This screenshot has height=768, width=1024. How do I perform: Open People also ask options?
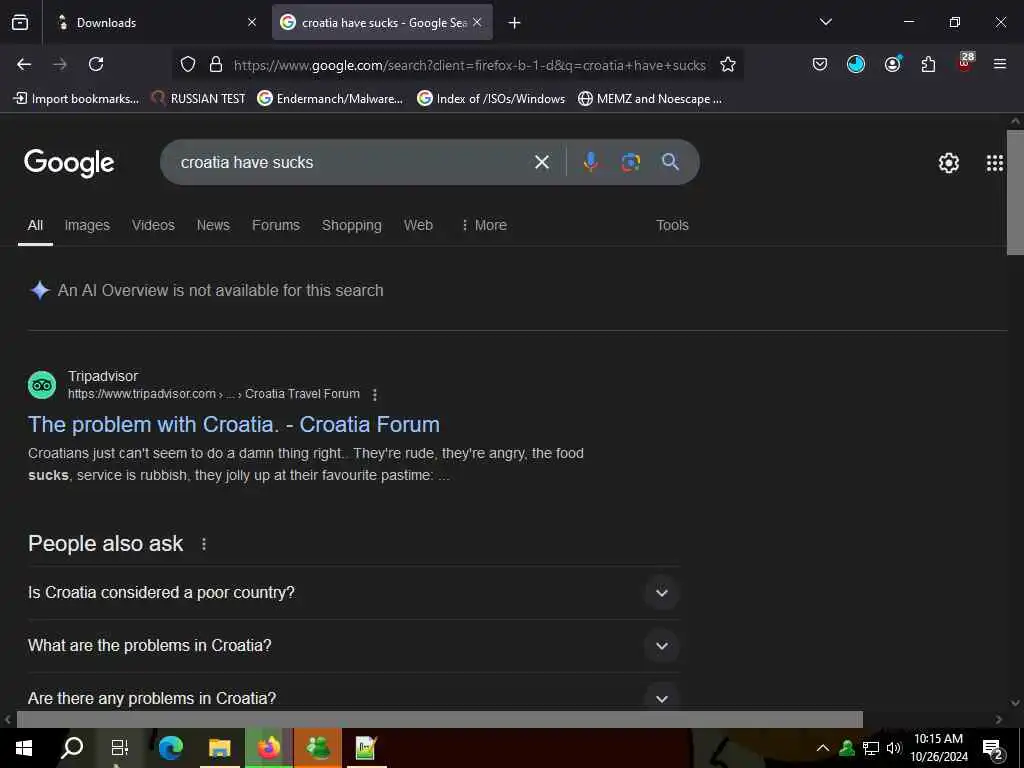pos(204,544)
